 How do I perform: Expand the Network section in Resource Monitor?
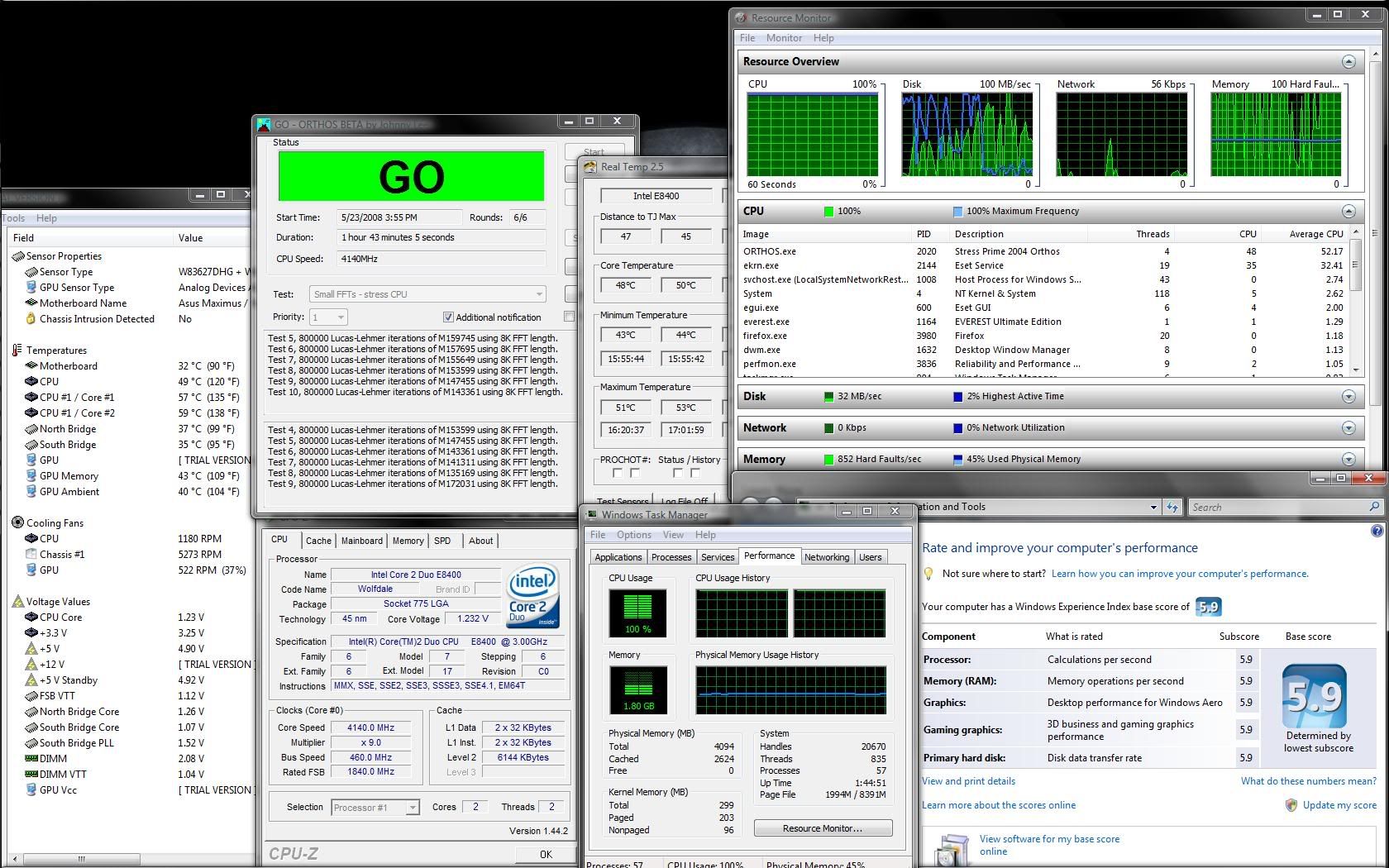(1348, 428)
